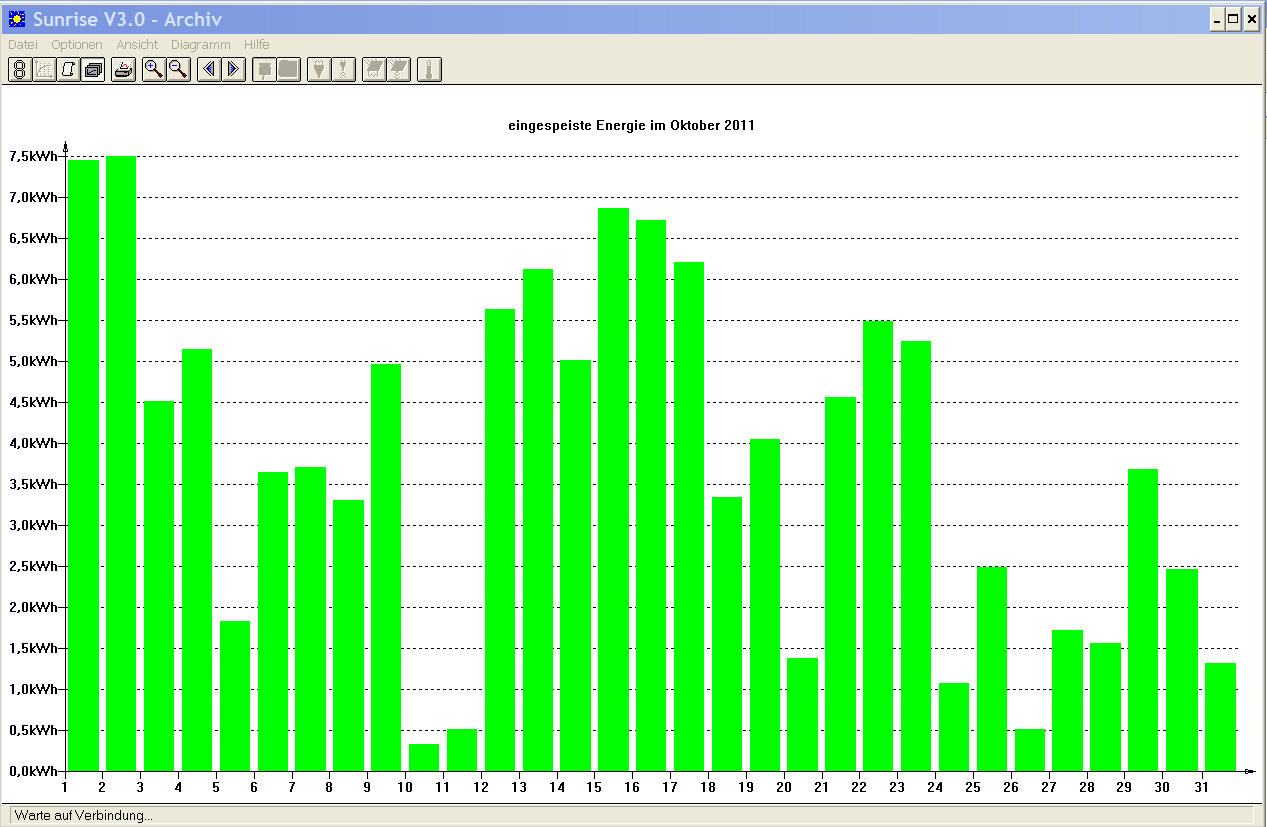The height and width of the screenshot is (827, 1267).
Task: Select the green bar for day 15
Action: pos(613,489)
